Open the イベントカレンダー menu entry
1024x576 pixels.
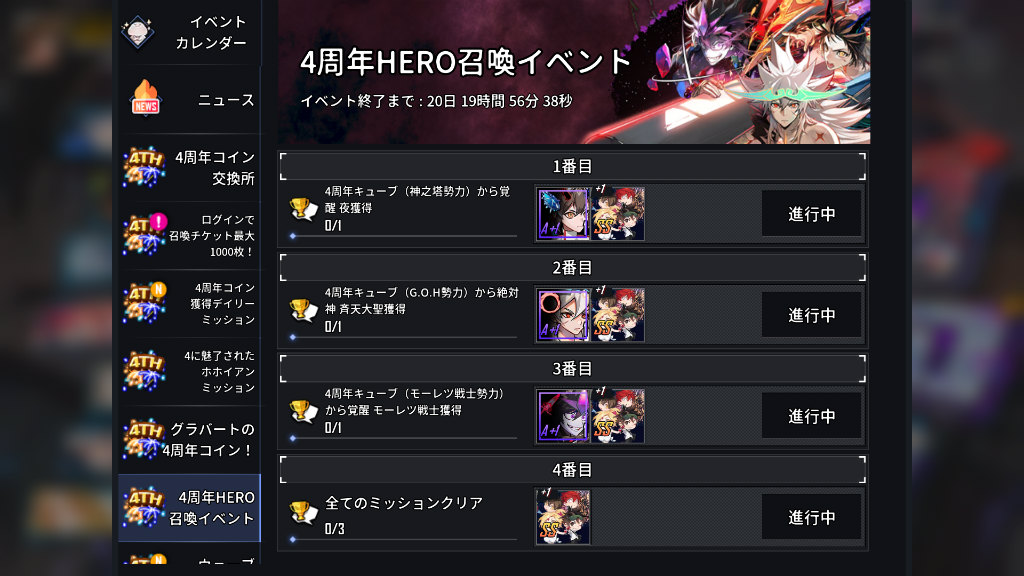[189, 32]
